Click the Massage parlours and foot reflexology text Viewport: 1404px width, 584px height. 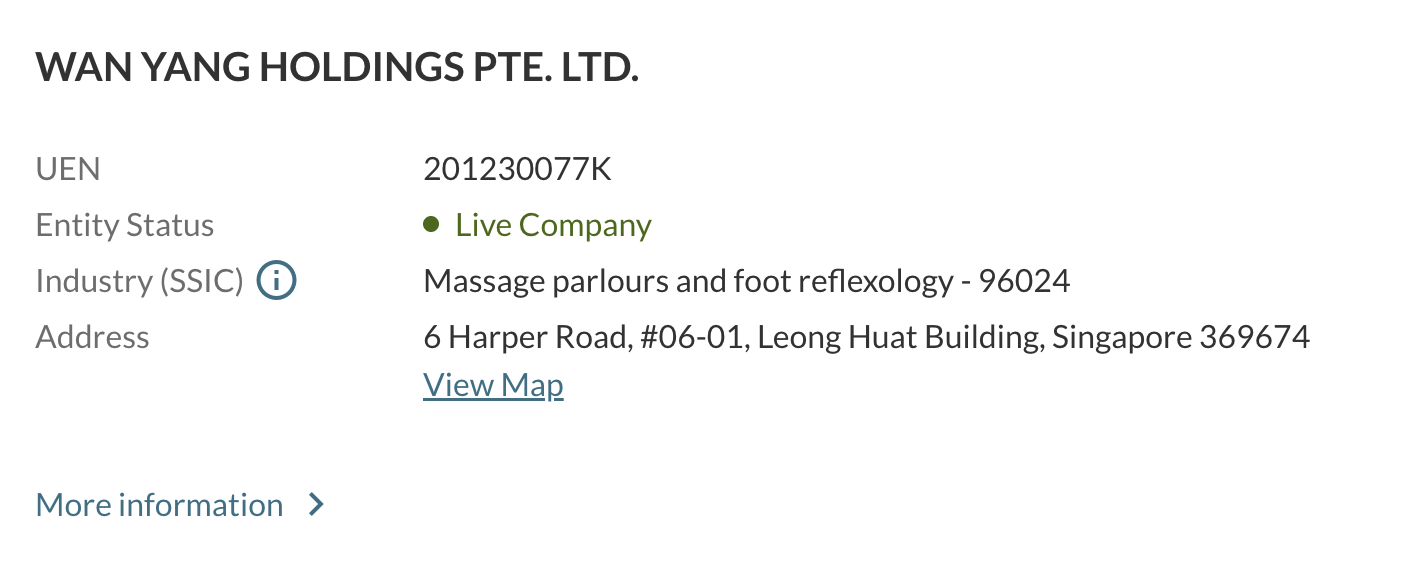coord(688,281)
